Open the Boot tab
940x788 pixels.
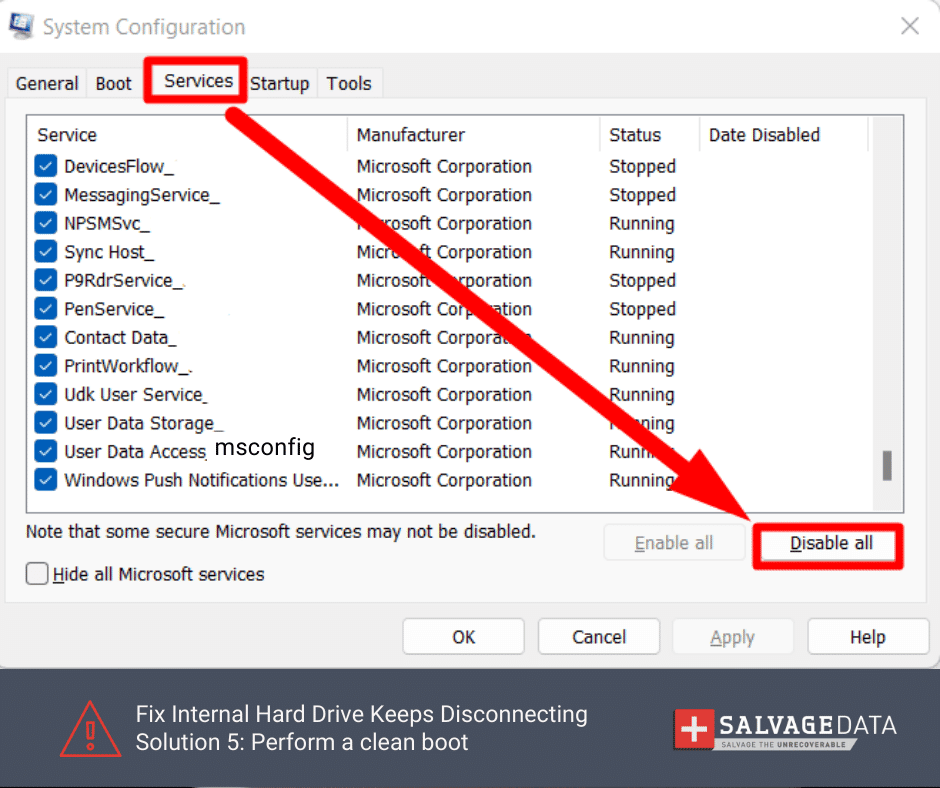tap(113, 84)
